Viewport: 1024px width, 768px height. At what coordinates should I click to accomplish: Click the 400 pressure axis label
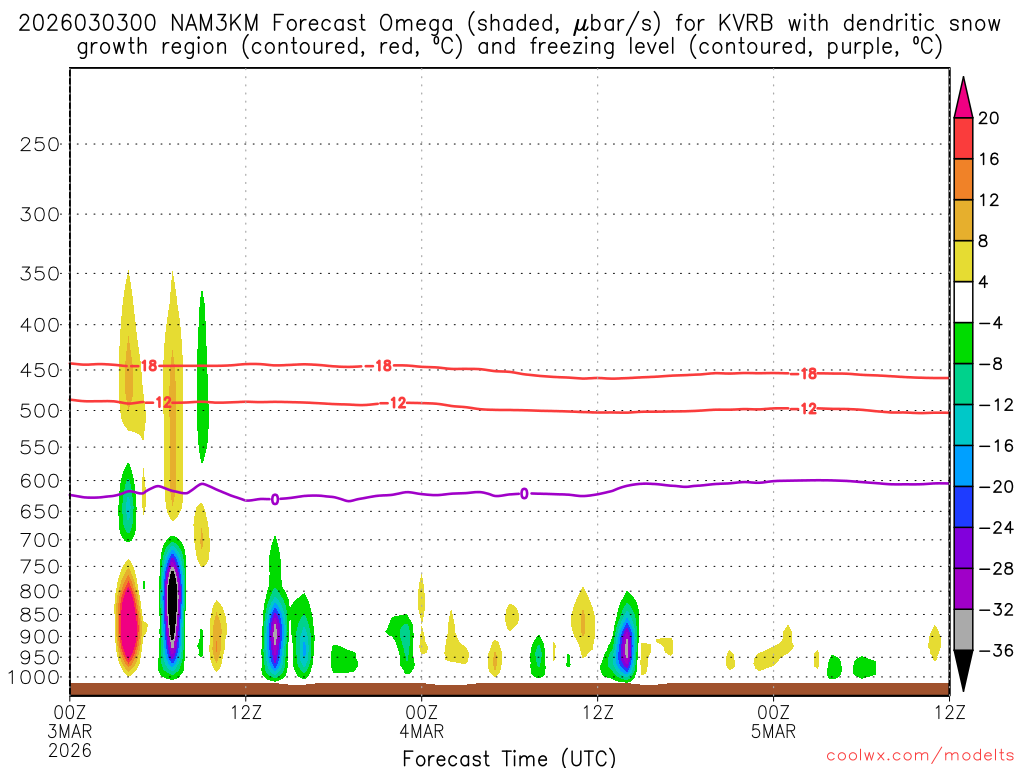pyautogui.click(x=40, y=325)
